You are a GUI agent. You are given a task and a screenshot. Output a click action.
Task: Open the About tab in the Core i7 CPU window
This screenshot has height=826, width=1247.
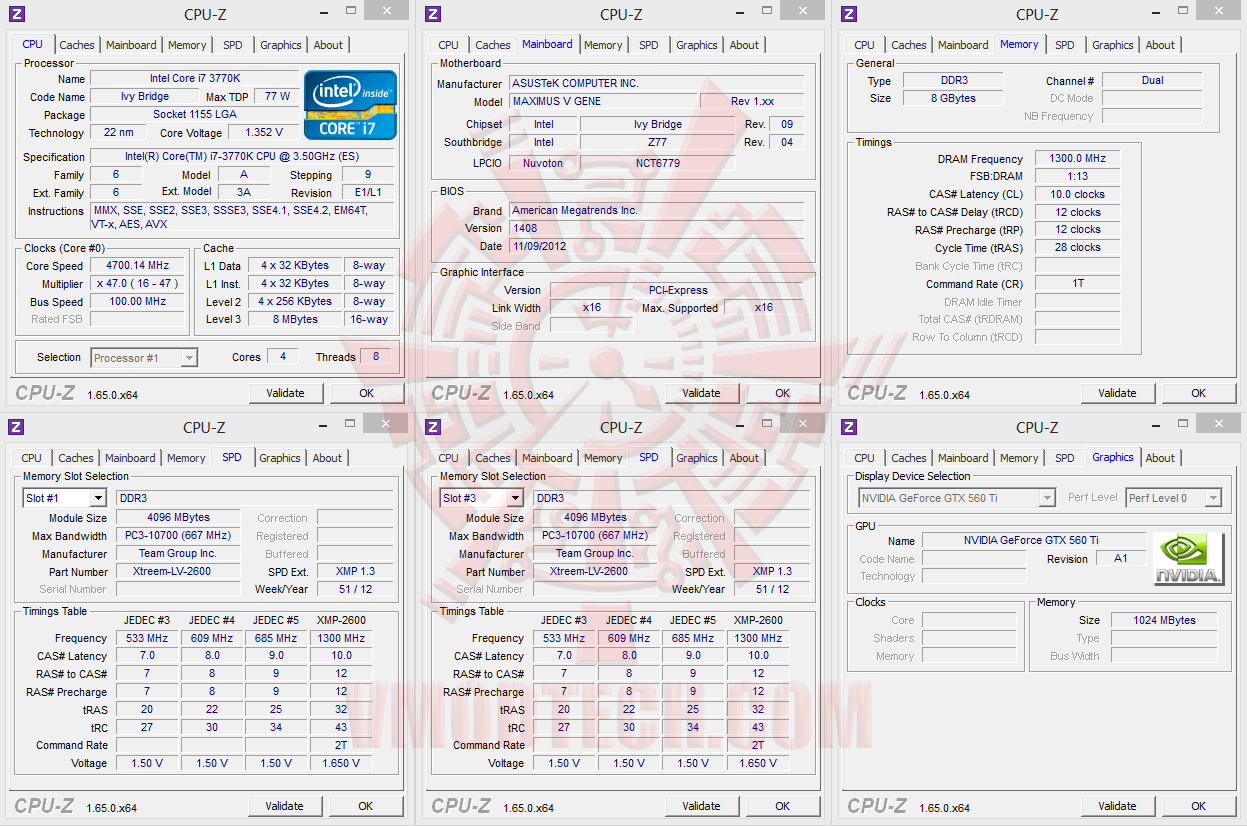click(x=328, y=45)
